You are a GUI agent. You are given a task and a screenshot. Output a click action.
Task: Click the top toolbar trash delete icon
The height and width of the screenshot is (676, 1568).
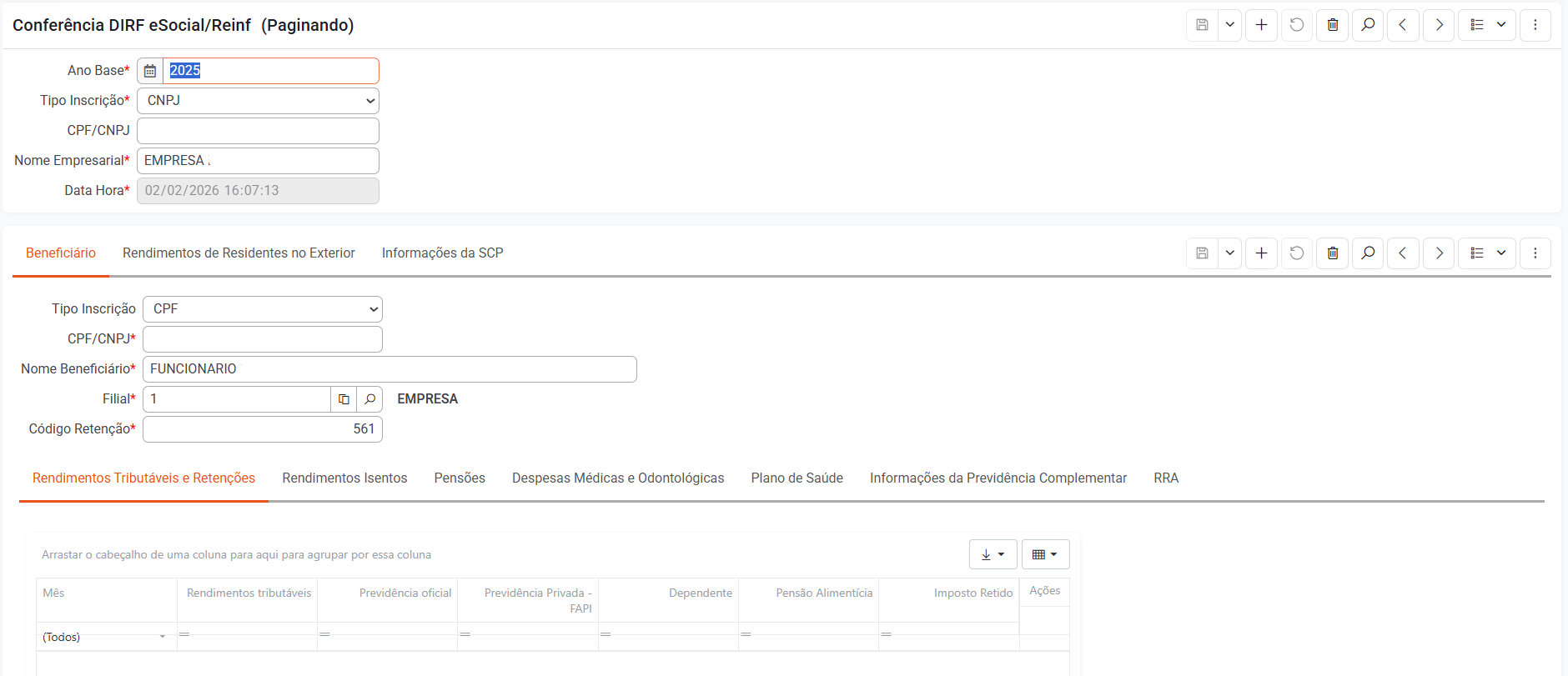pos(1333,25)
